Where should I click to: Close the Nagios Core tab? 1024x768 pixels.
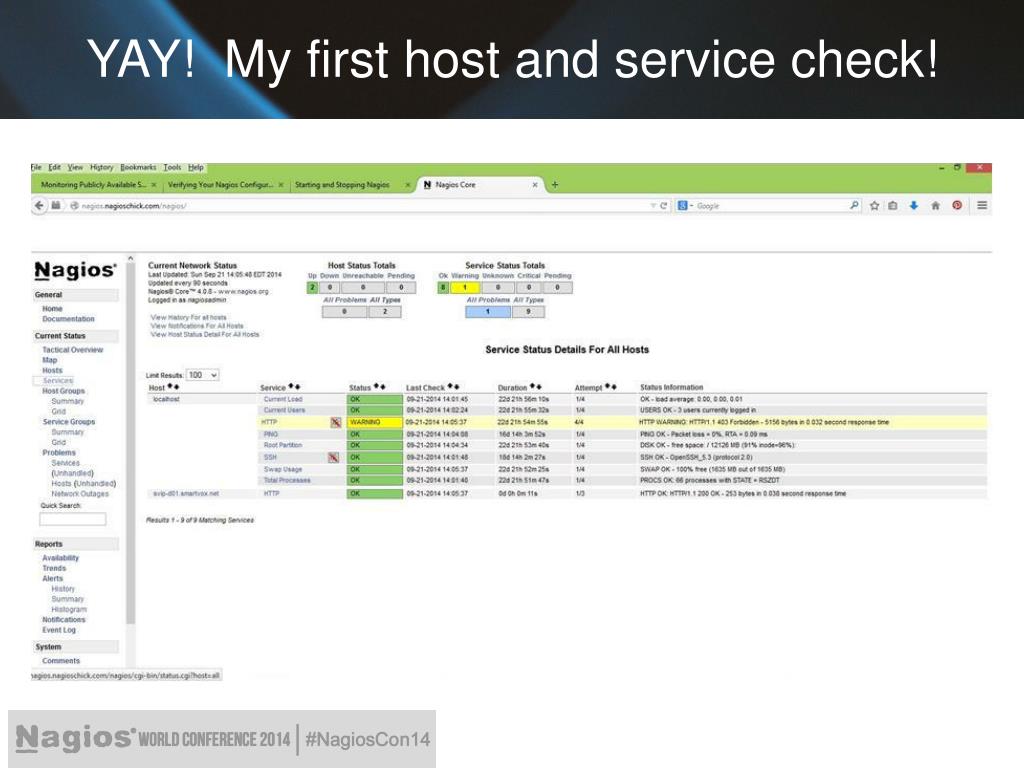[535, 185]
